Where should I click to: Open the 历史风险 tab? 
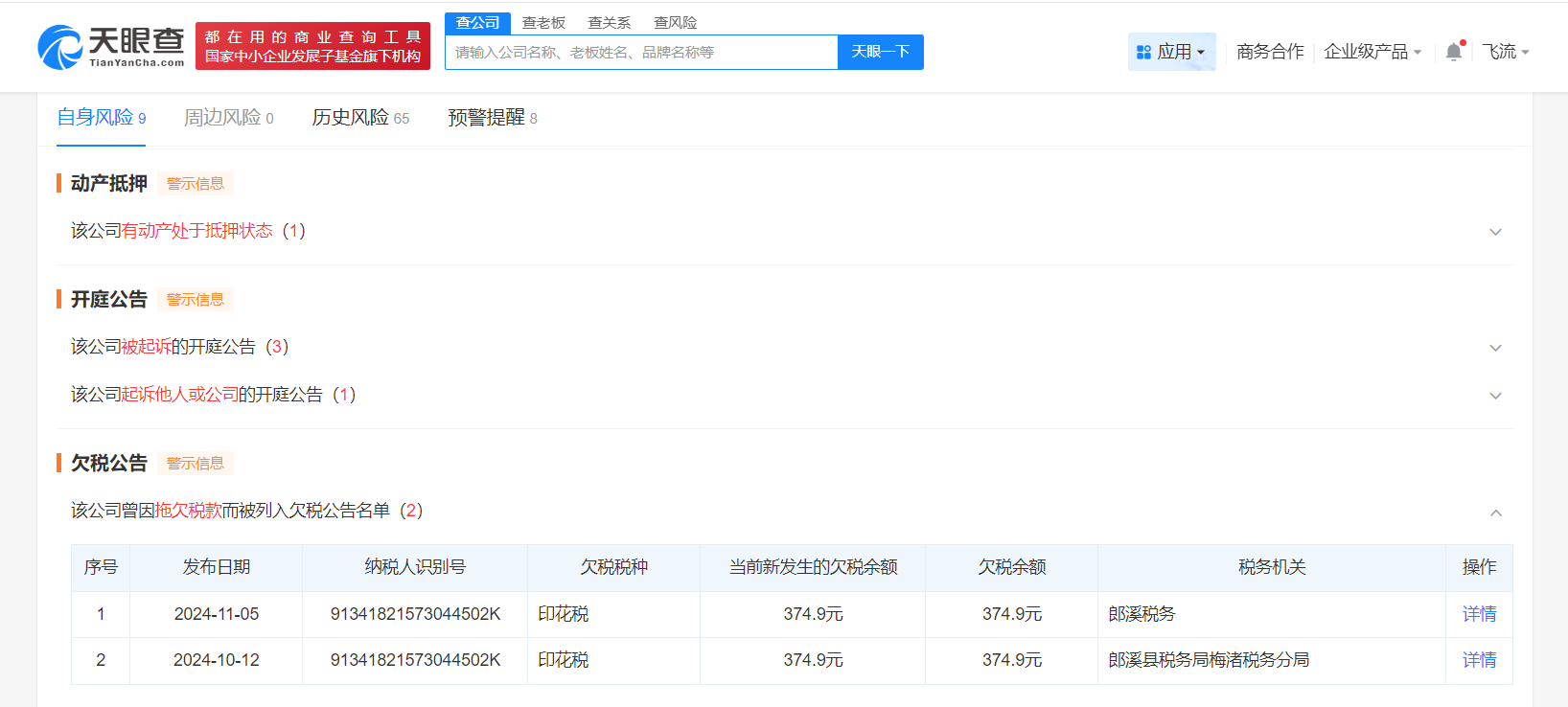coord(359,118)
